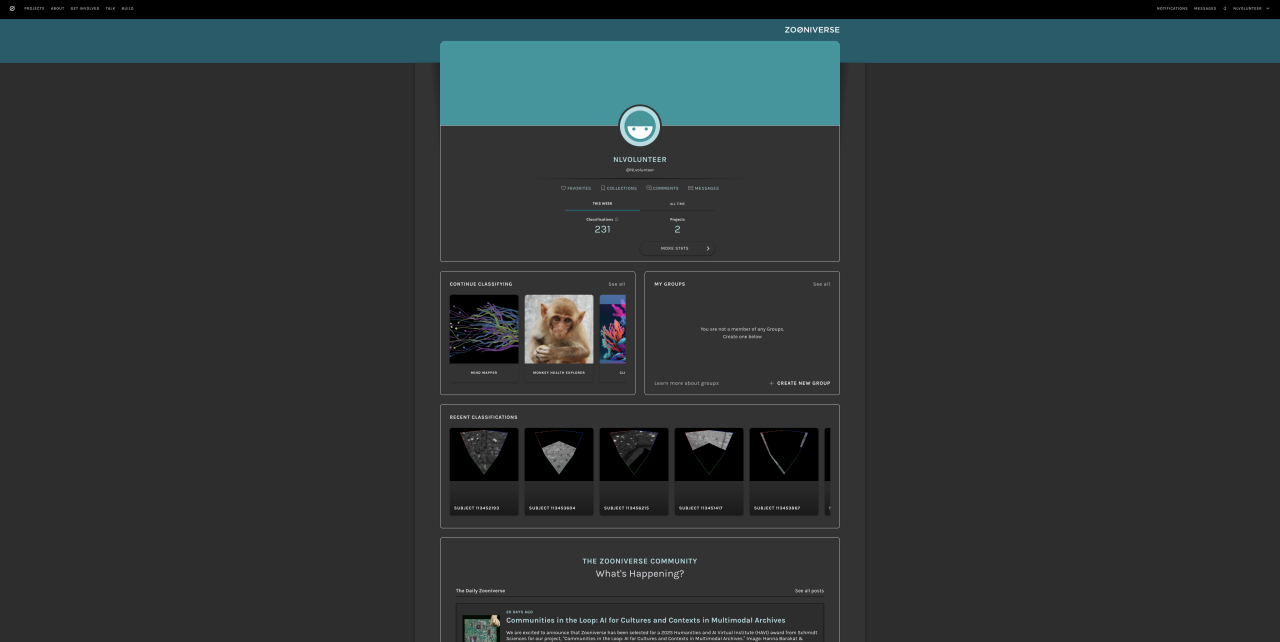Viewport: 1280px width, 642px height.
Task: Click the @NLvolunteer username text
Action: click(640, 170)
